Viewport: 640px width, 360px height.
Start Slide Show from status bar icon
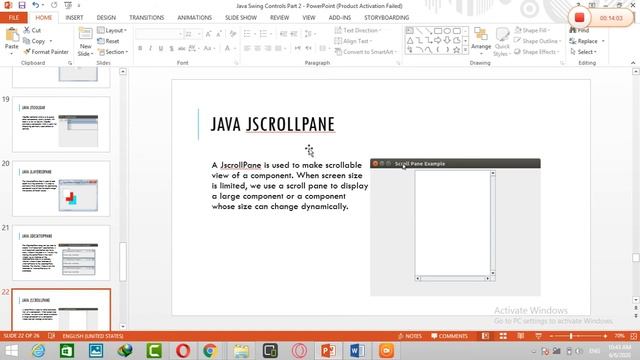538,336
